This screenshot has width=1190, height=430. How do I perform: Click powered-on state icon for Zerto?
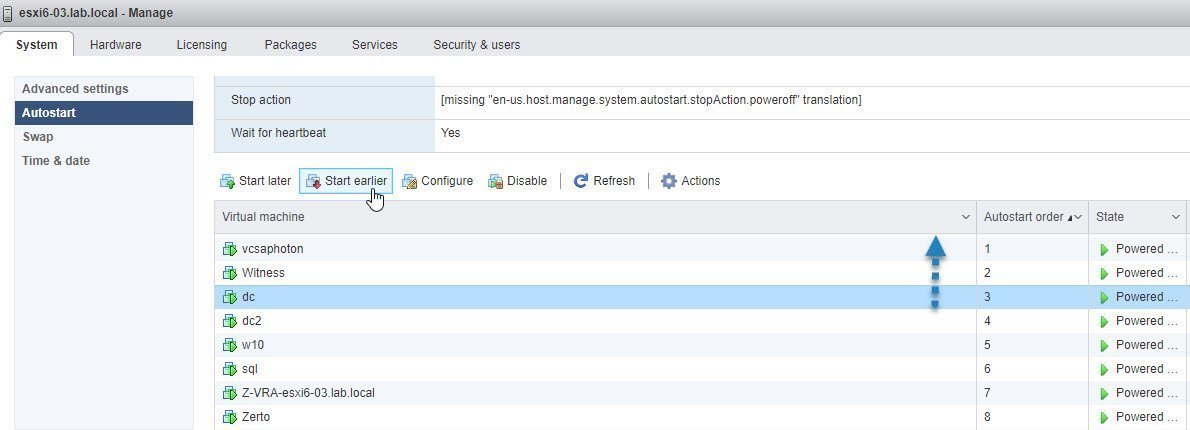(1104, 417)
